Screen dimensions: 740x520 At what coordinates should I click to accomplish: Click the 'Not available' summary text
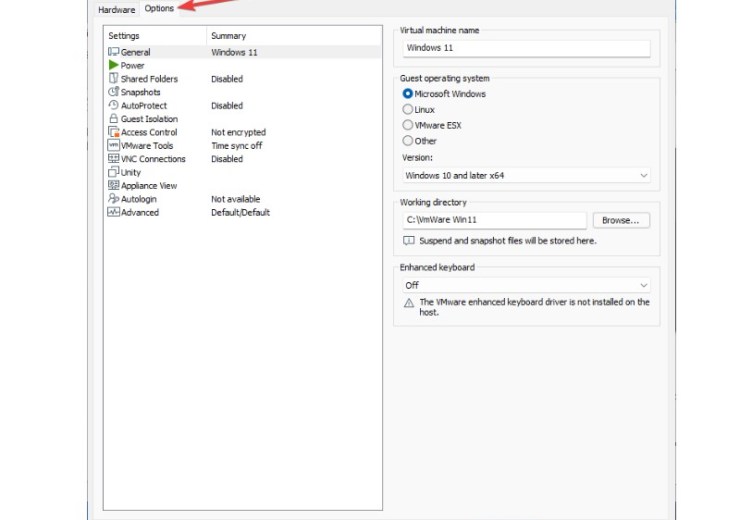click(x=235, y=199)
